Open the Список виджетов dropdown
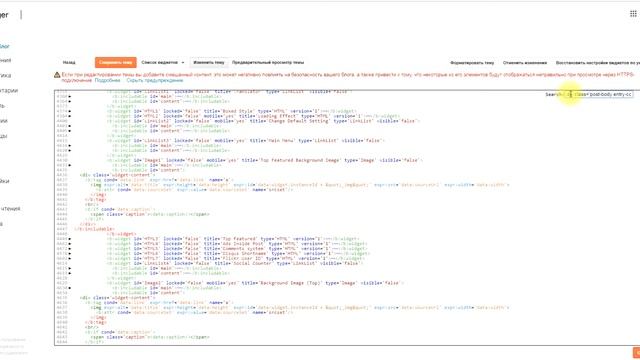 click(162, 62)
